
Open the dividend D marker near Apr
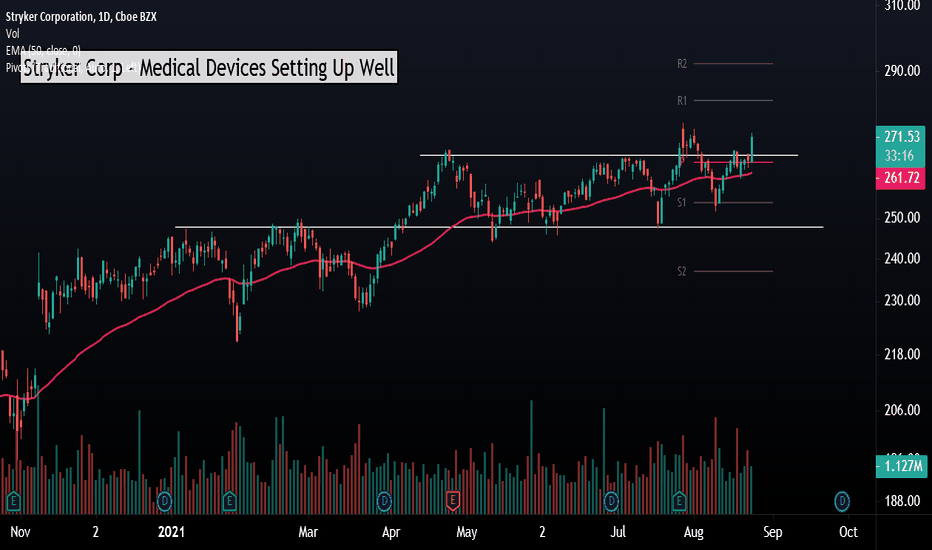point(385,501)
